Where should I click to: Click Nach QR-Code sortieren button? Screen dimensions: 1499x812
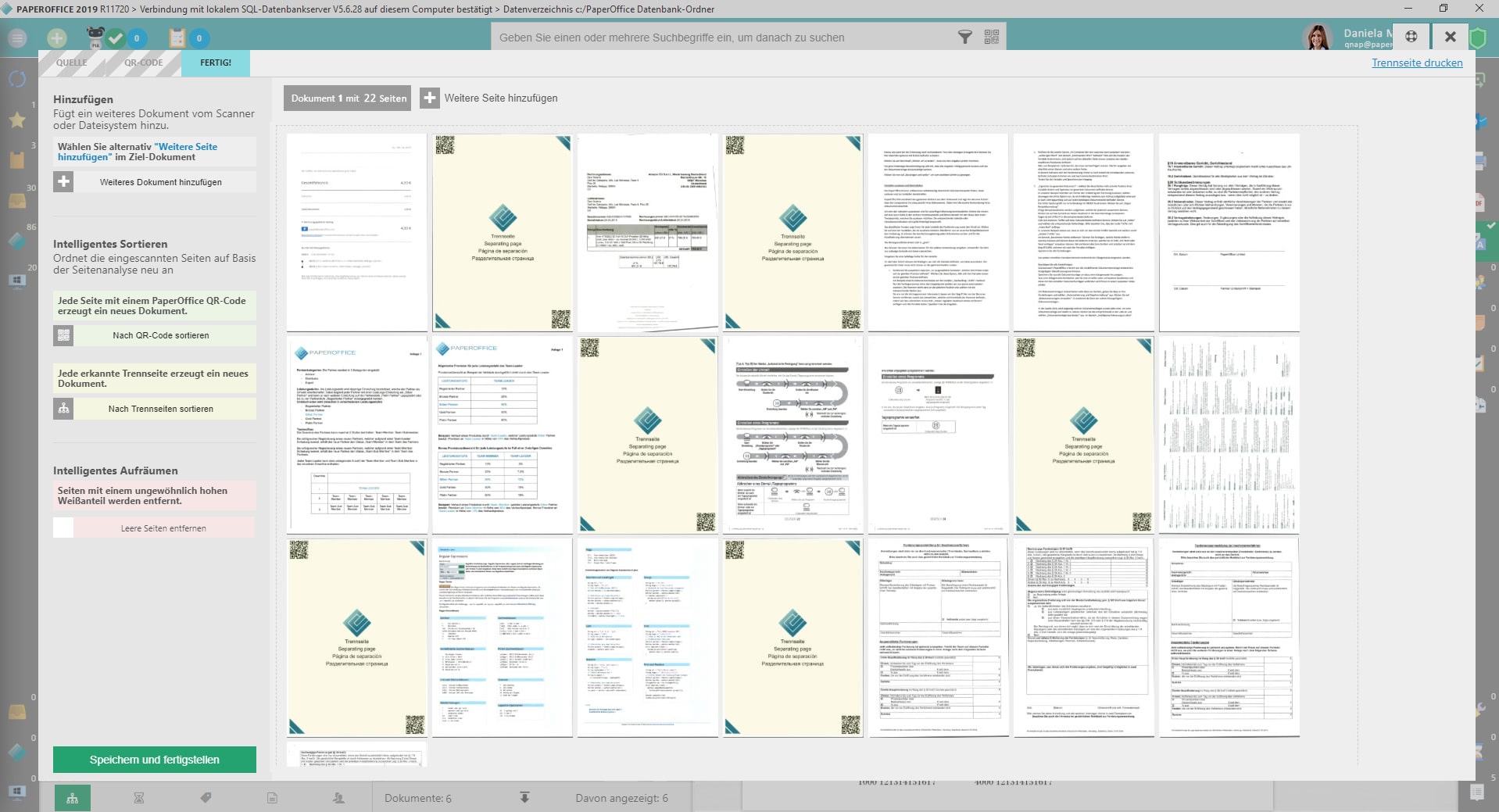click(x=160, y=335)
